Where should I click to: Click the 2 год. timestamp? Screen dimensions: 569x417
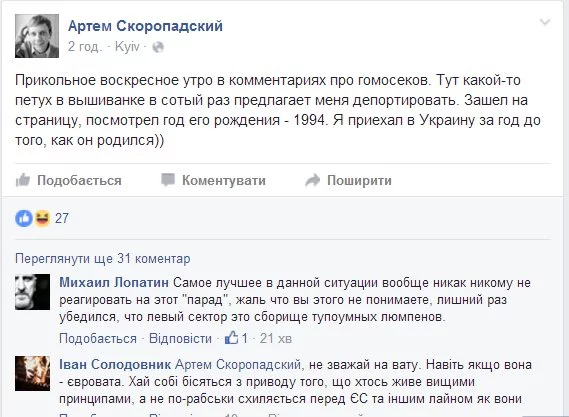coord(85,47)
